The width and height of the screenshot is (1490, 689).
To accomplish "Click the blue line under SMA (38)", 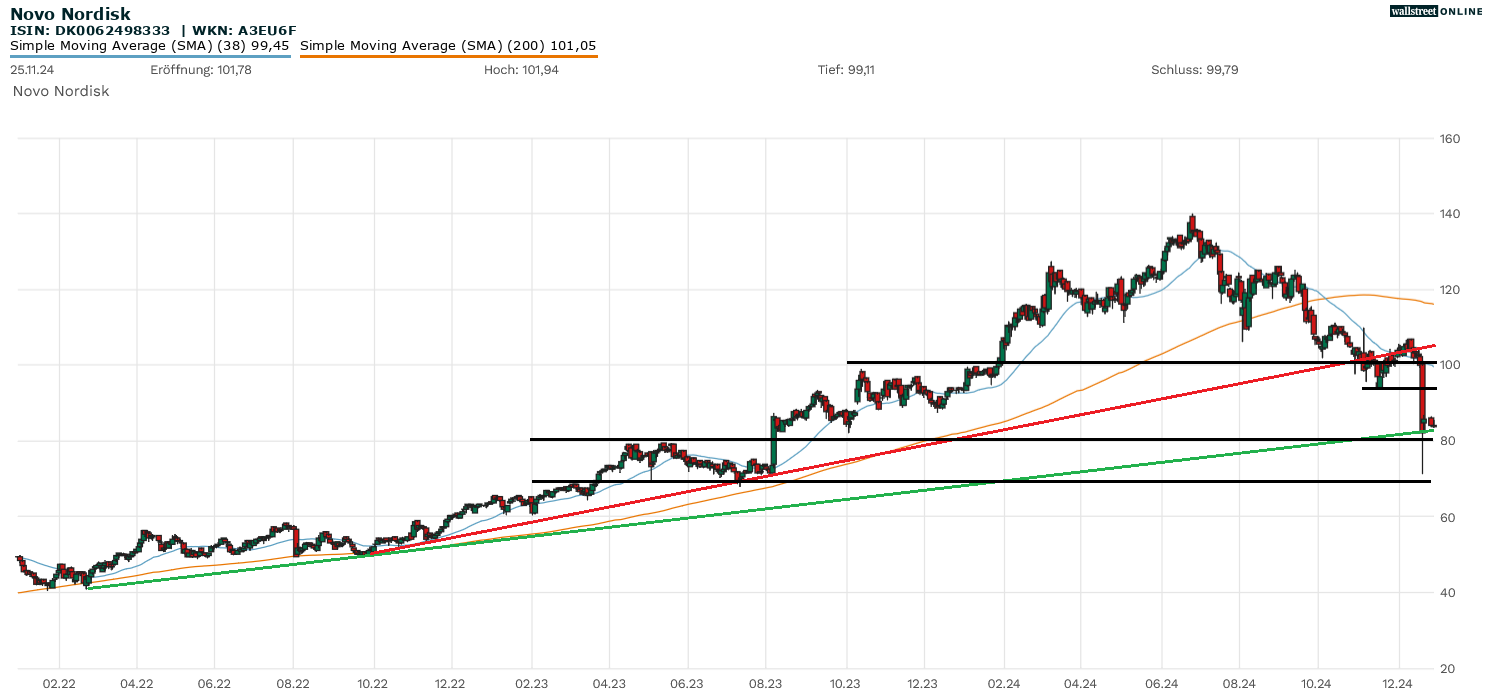I will pos(150,56).
